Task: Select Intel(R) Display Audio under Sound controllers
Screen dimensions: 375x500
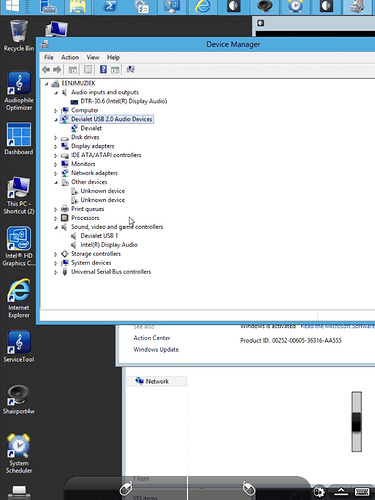Action: click(x=109, y=245)
